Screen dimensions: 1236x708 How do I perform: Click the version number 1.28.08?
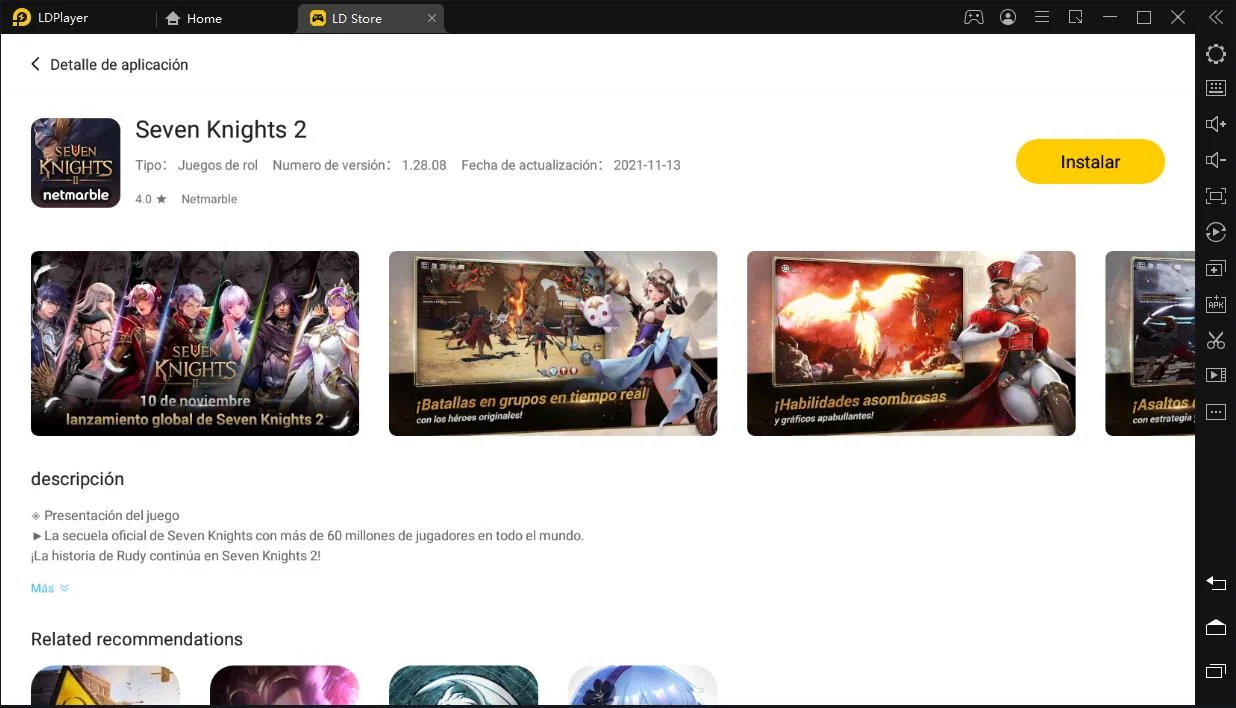424,165
